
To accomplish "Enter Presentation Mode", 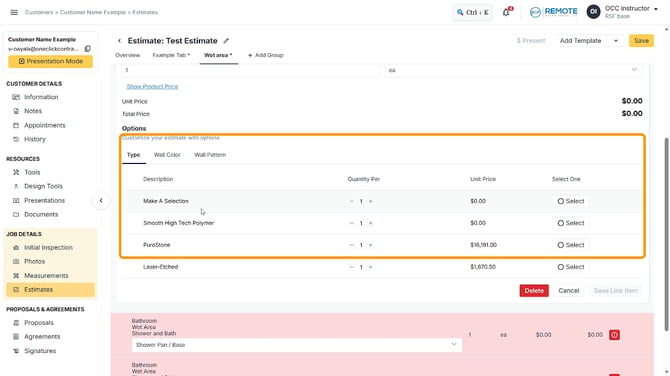I will coord(50,62).
